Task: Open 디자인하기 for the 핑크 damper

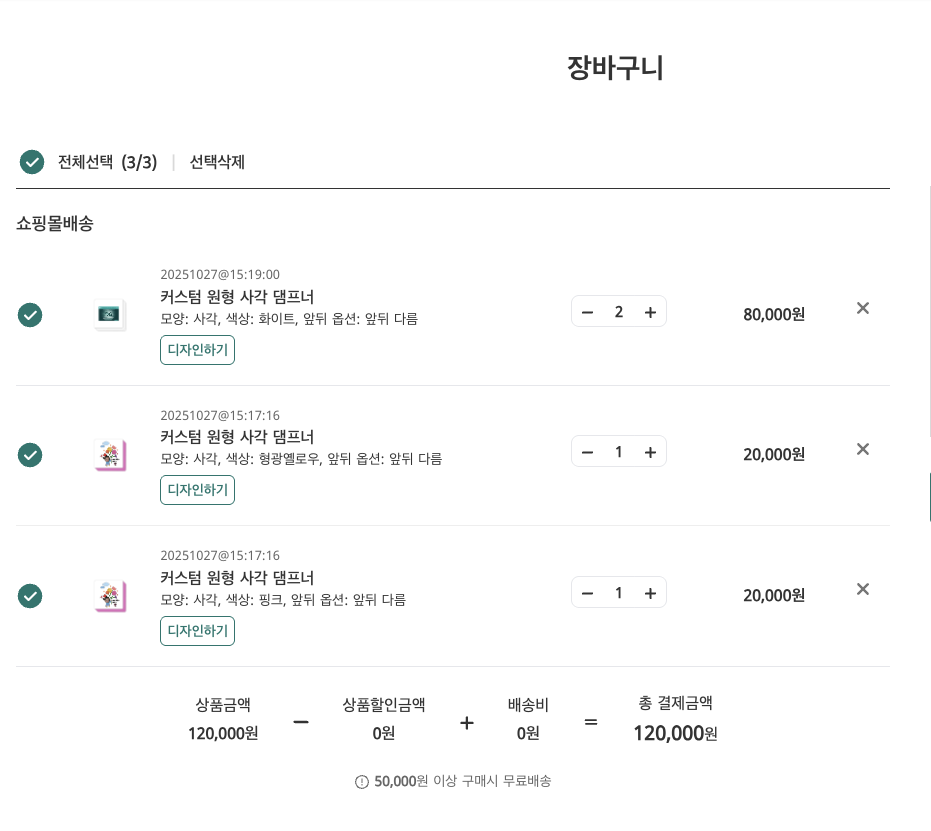Action: point(197,631)
